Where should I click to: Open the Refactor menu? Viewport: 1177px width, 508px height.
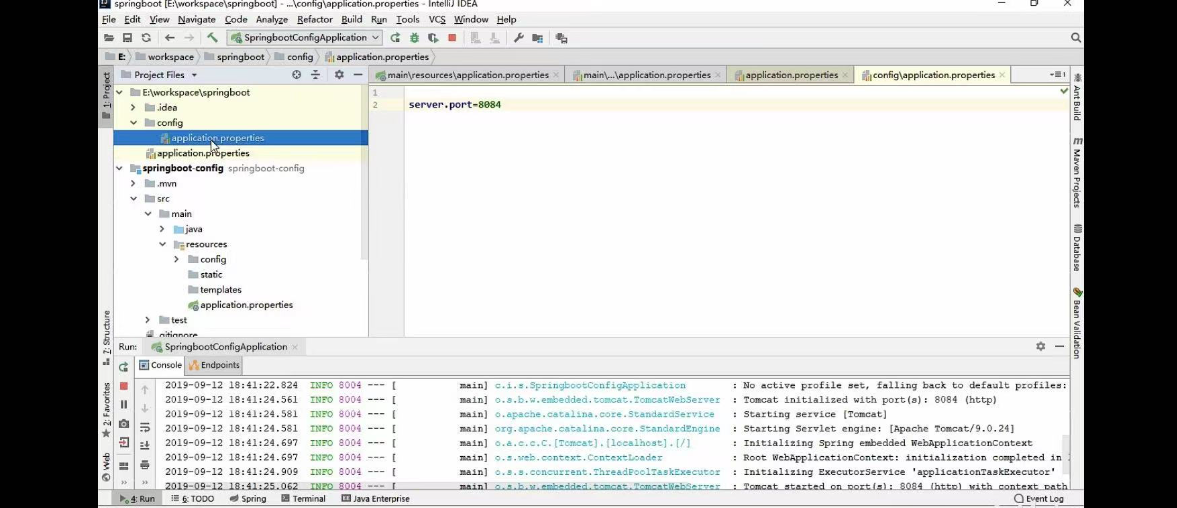pyautogui.click(x=315, y=20)
